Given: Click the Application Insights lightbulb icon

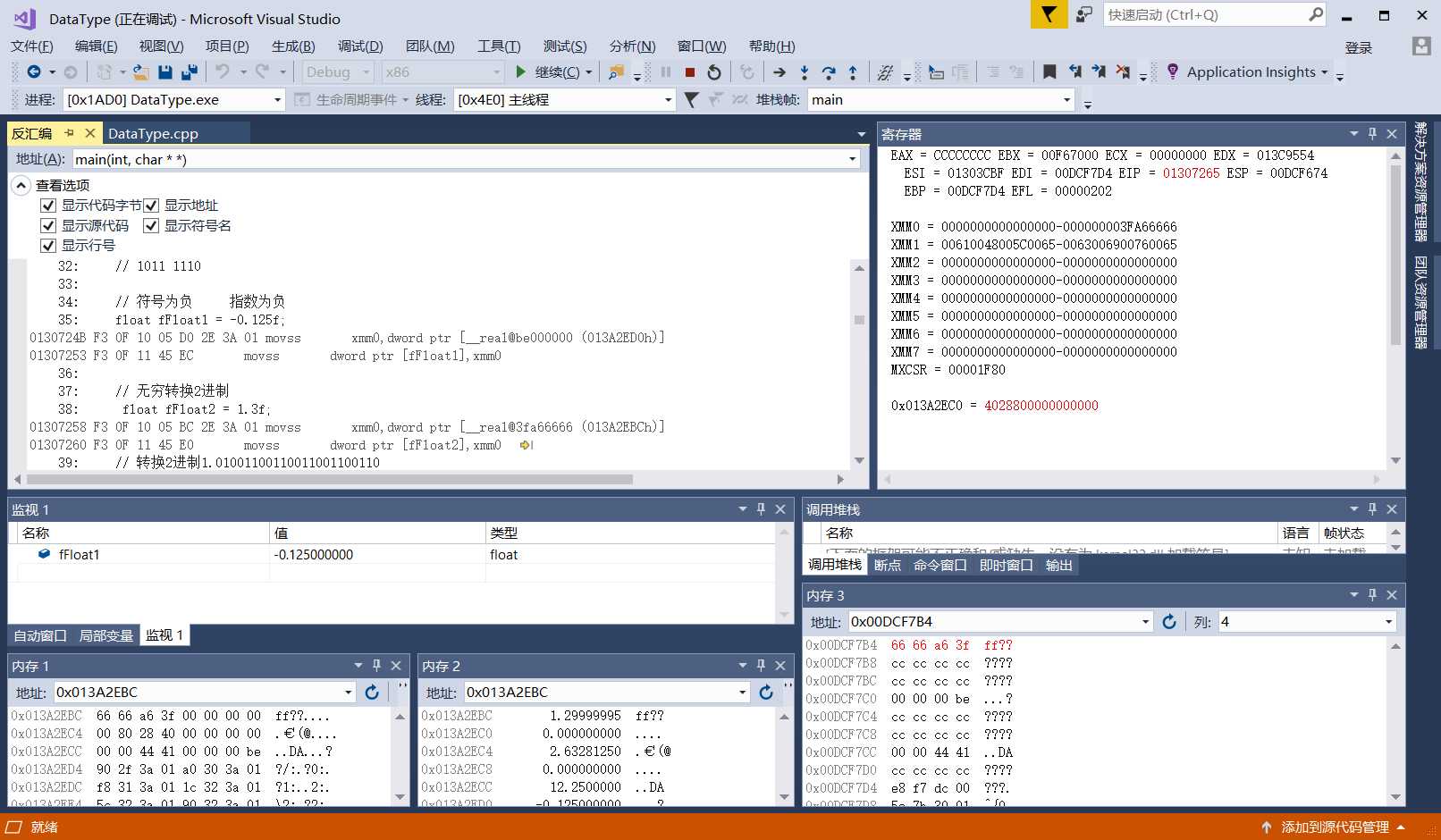Looking at the screenshot, I should 1173,71.
